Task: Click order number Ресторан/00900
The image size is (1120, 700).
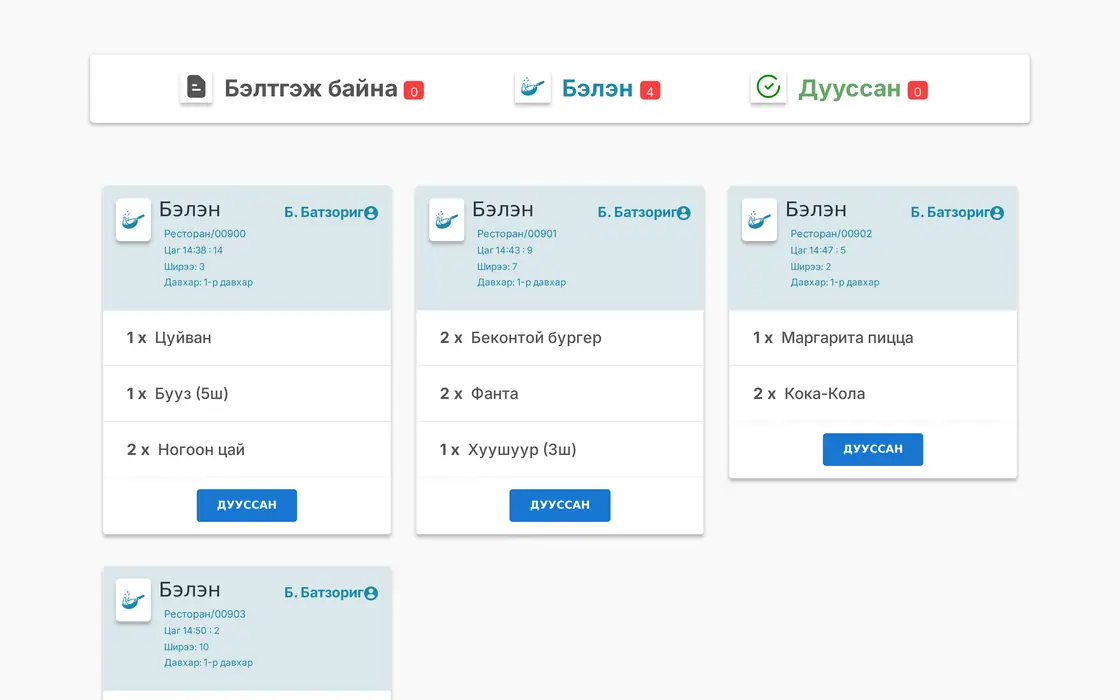Action: point(205,234)
